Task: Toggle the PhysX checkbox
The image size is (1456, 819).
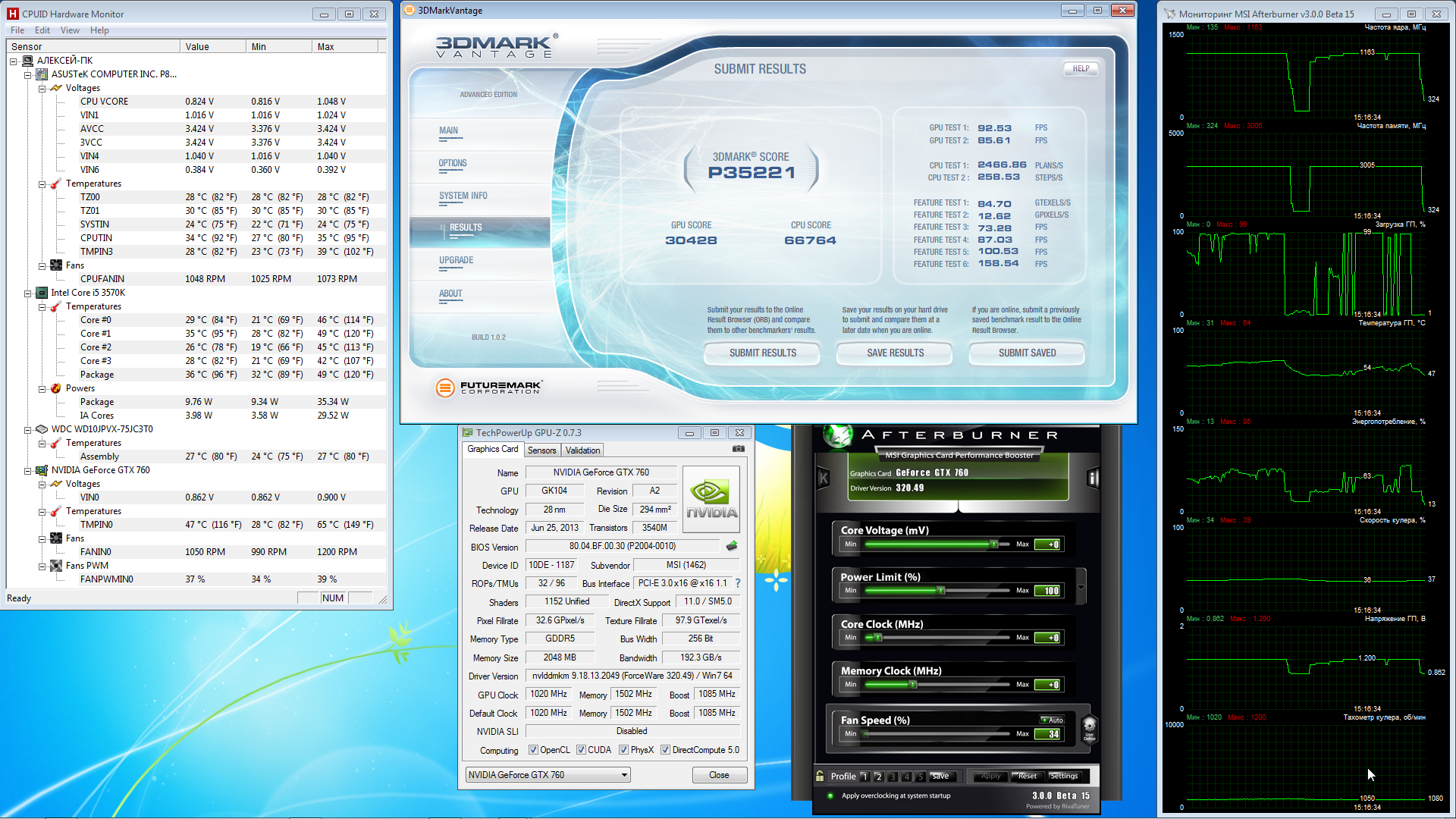Action: (x=623, y=750)
